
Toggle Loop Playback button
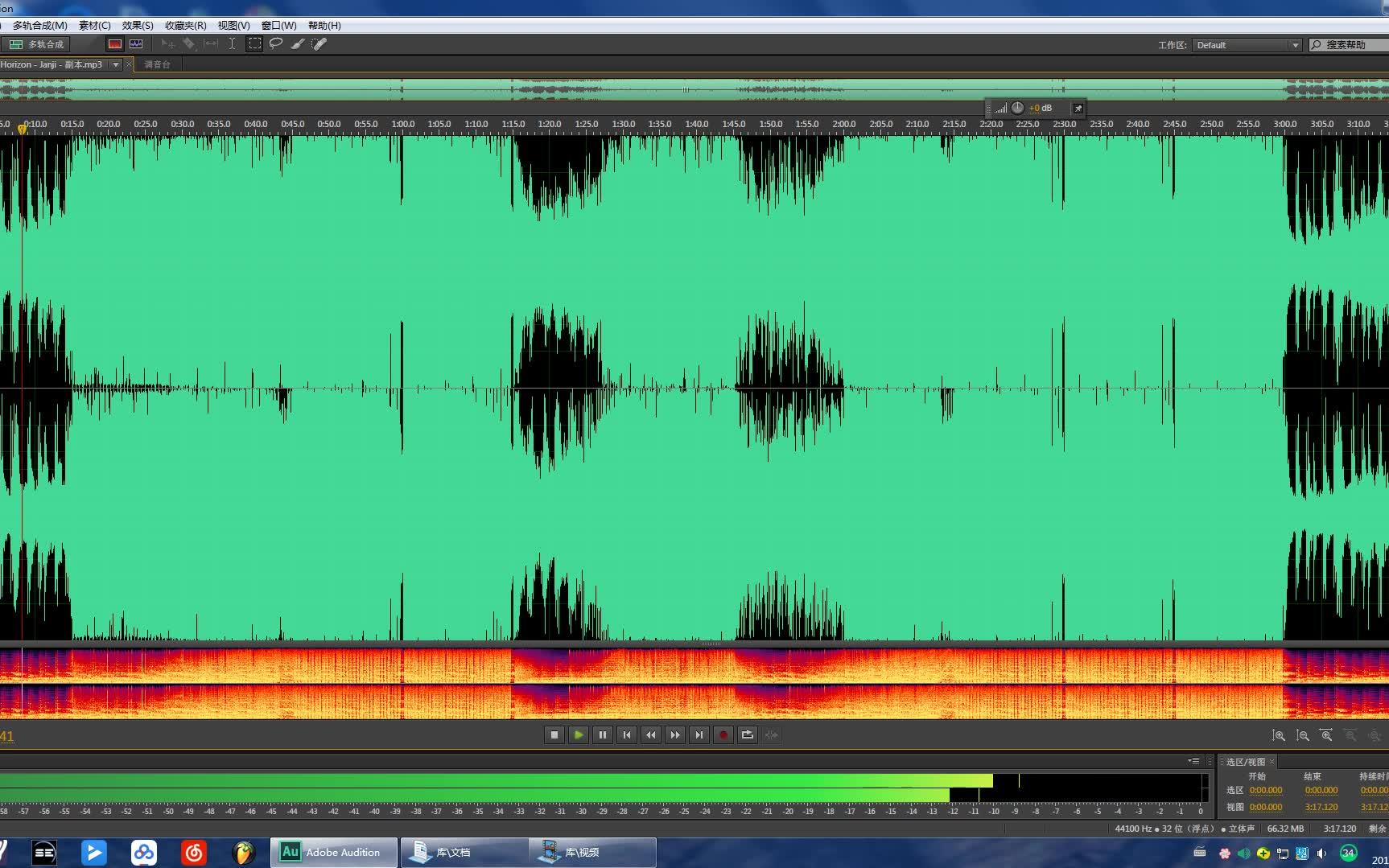[747, 734]
